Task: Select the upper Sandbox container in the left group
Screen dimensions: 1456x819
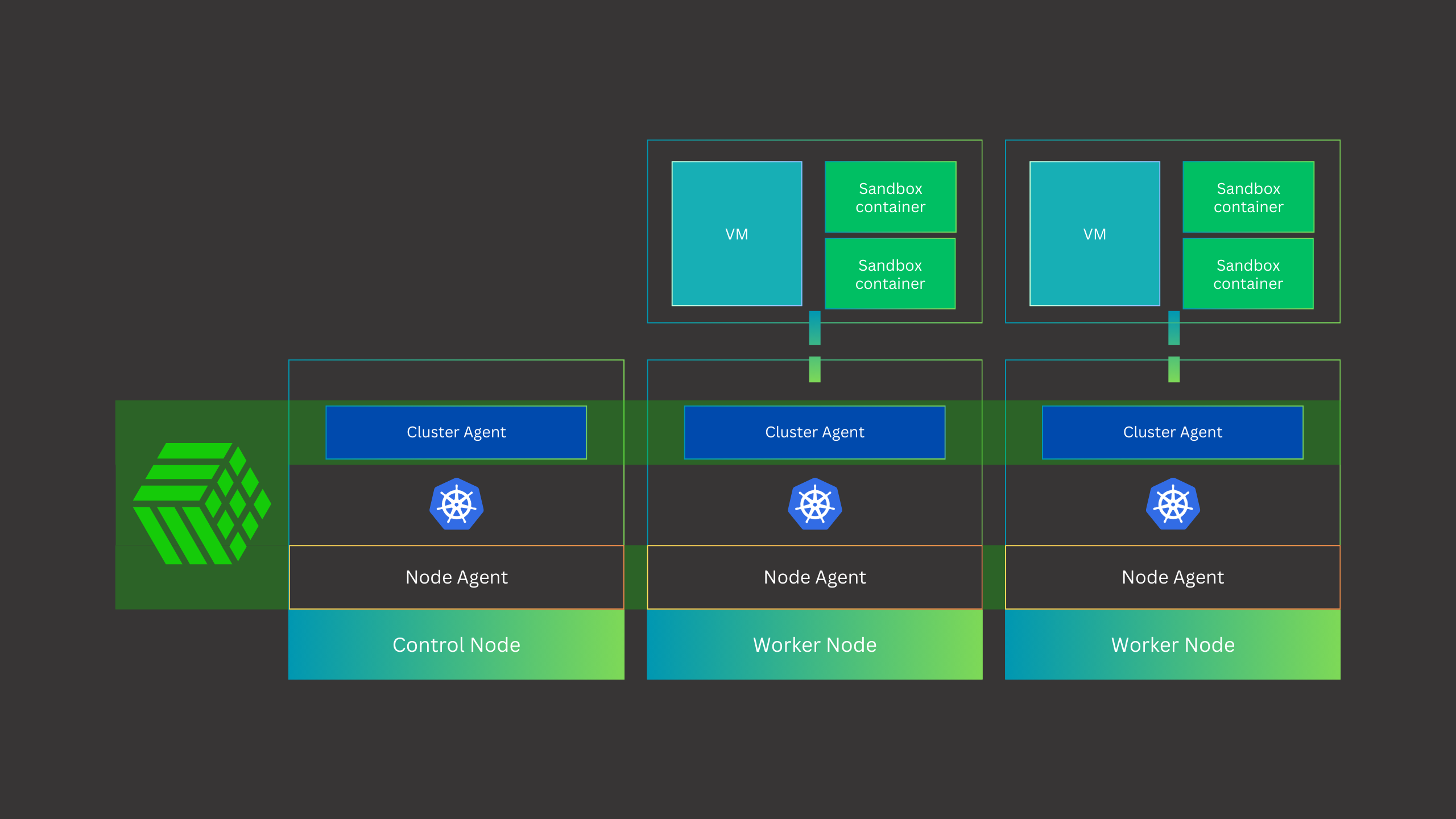Action: pyautogui.click(x=890, y=196)
